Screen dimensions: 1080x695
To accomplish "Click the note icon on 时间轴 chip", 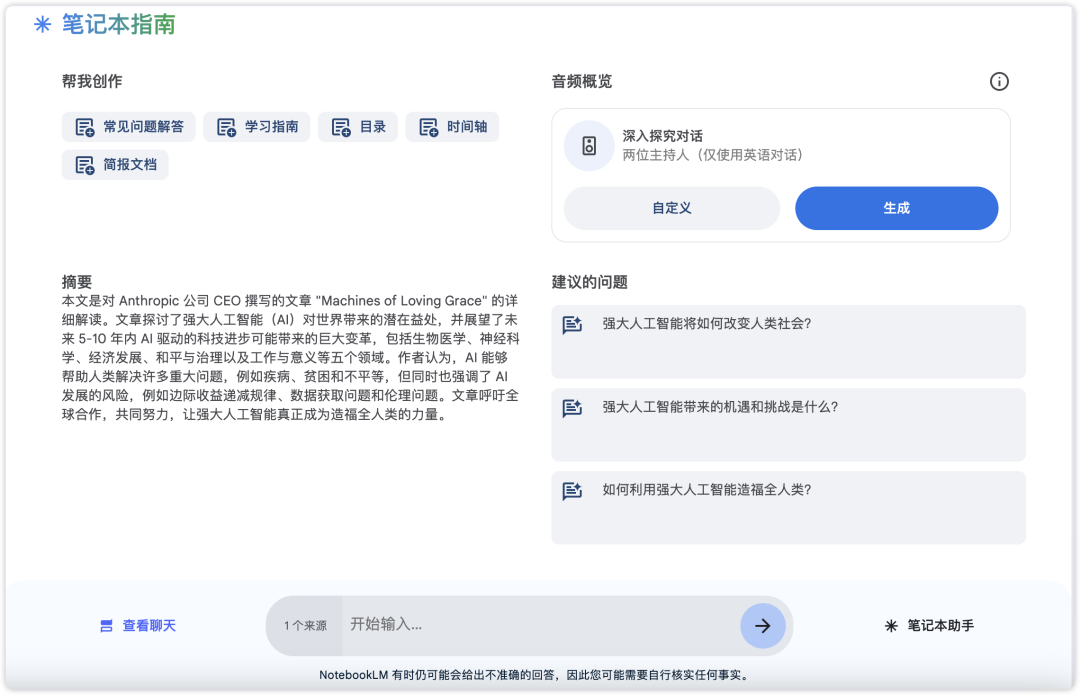I will pos(427,127).
